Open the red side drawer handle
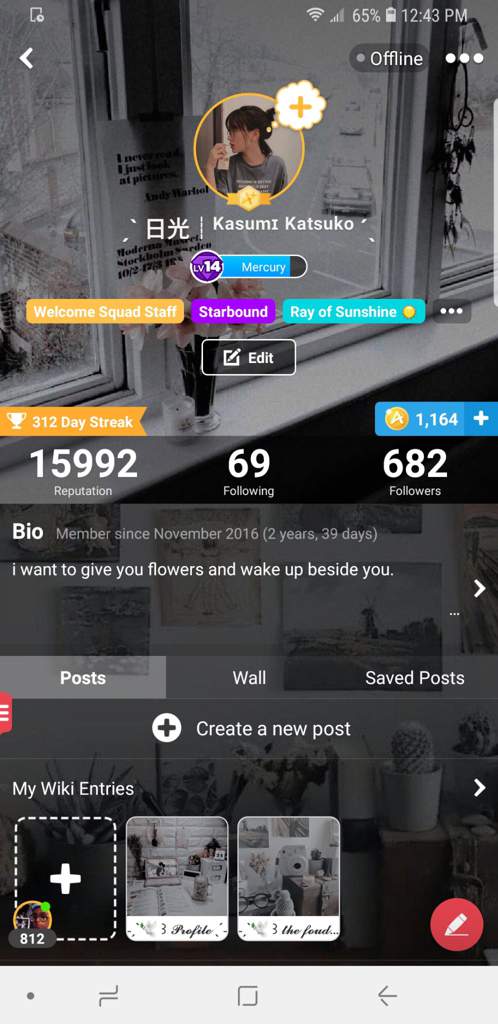 (x=5, y=712)
